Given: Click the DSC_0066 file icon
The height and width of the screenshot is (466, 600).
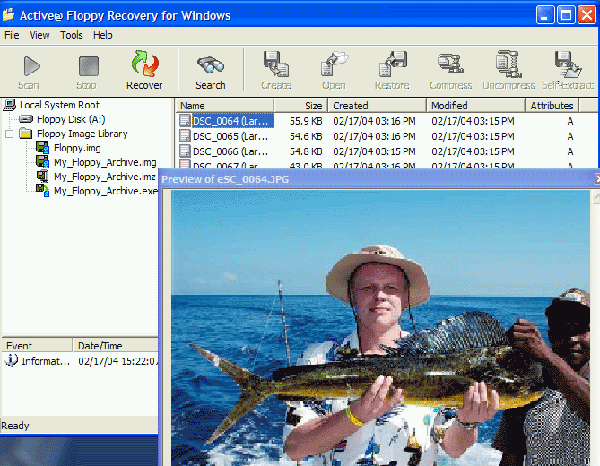Looking at the screenshot, I should pyautogui.click(x=185, y=151).
